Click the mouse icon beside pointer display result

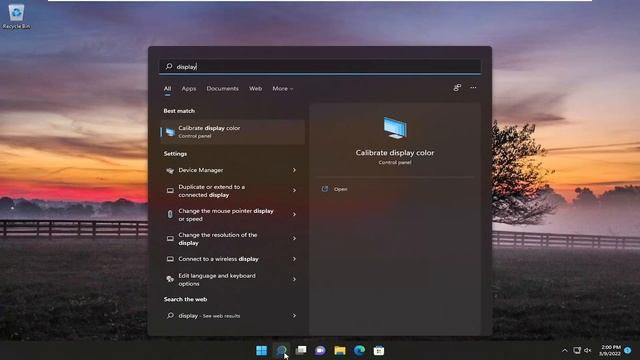tap(170, 214)
